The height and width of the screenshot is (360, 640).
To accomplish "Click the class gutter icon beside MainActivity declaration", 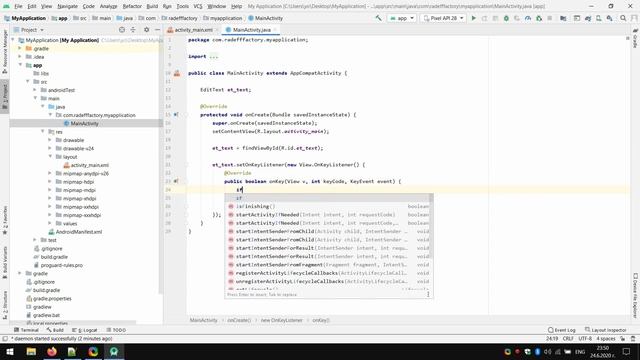I will click(177, 73).
